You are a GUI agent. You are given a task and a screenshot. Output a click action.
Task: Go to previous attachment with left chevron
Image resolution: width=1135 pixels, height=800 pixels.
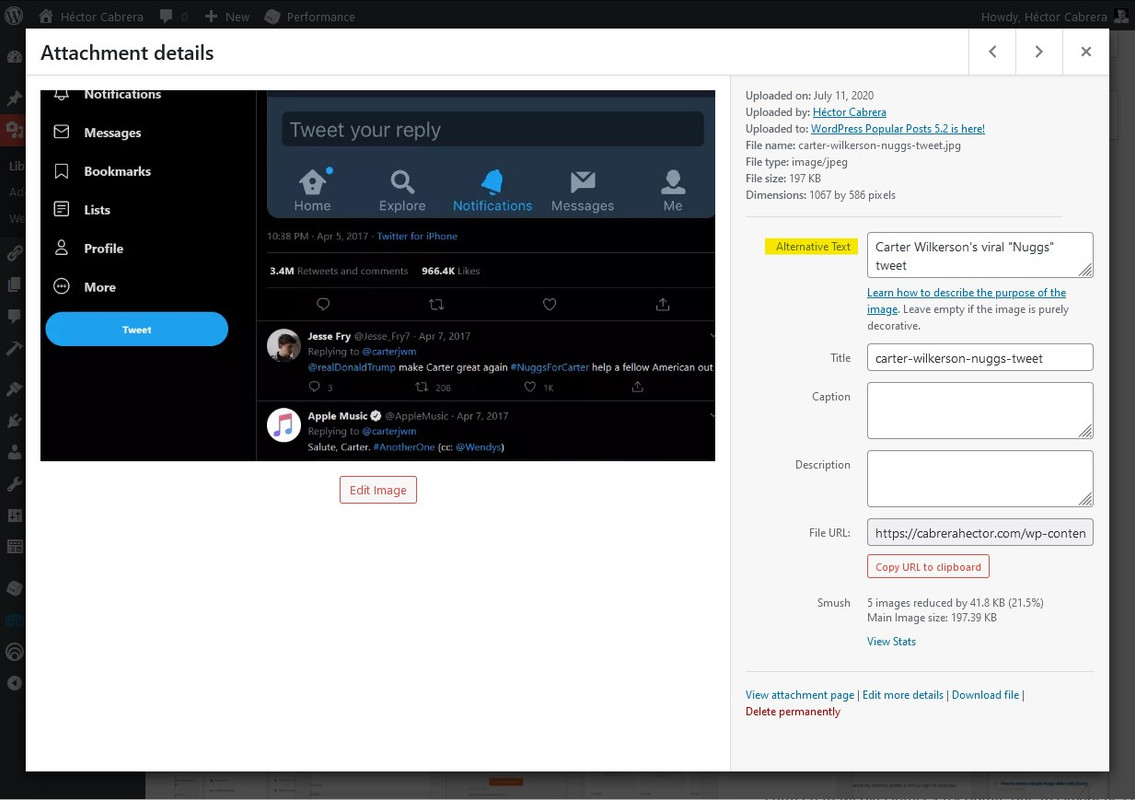[992, 51]
